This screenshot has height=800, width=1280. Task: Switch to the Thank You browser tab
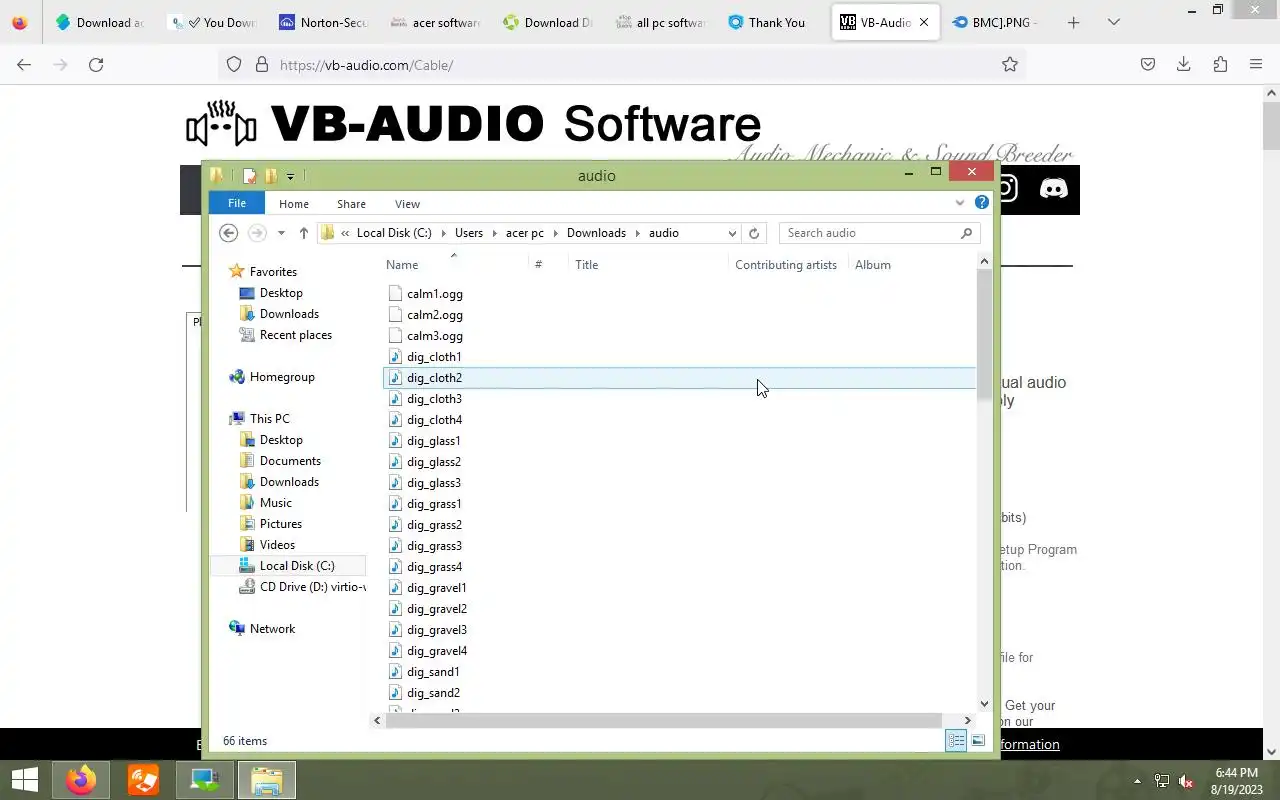point(766,22)
